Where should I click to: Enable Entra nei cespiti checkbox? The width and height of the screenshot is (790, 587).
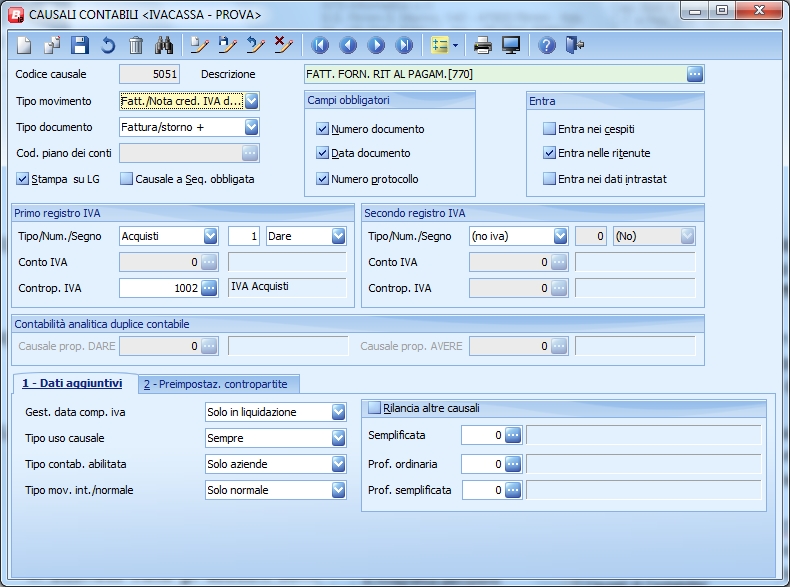[549, 129]
